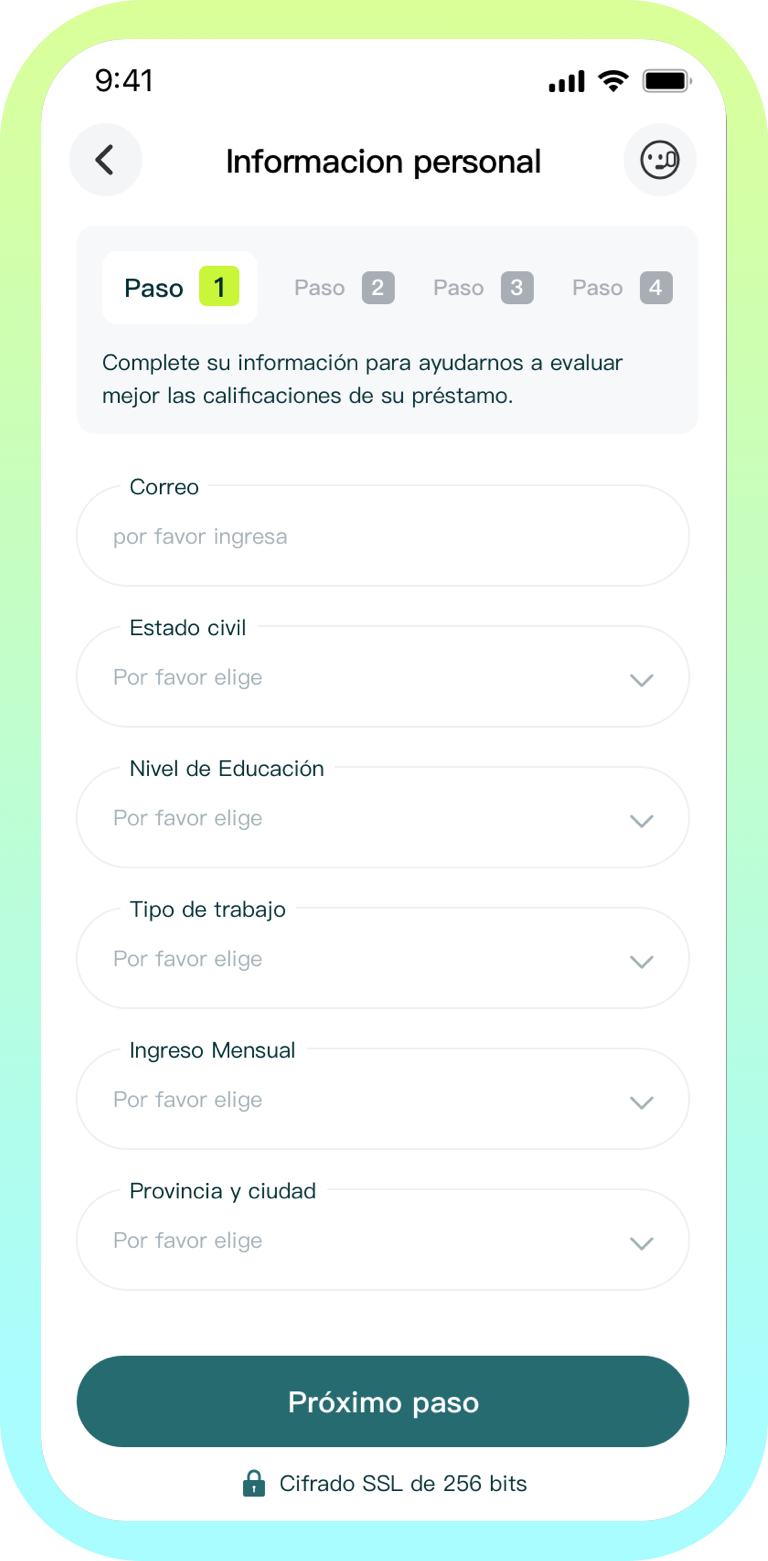Tap the Wi-Fi status icon
This screenshot has height=1561, width=768.
click(613, 81)
